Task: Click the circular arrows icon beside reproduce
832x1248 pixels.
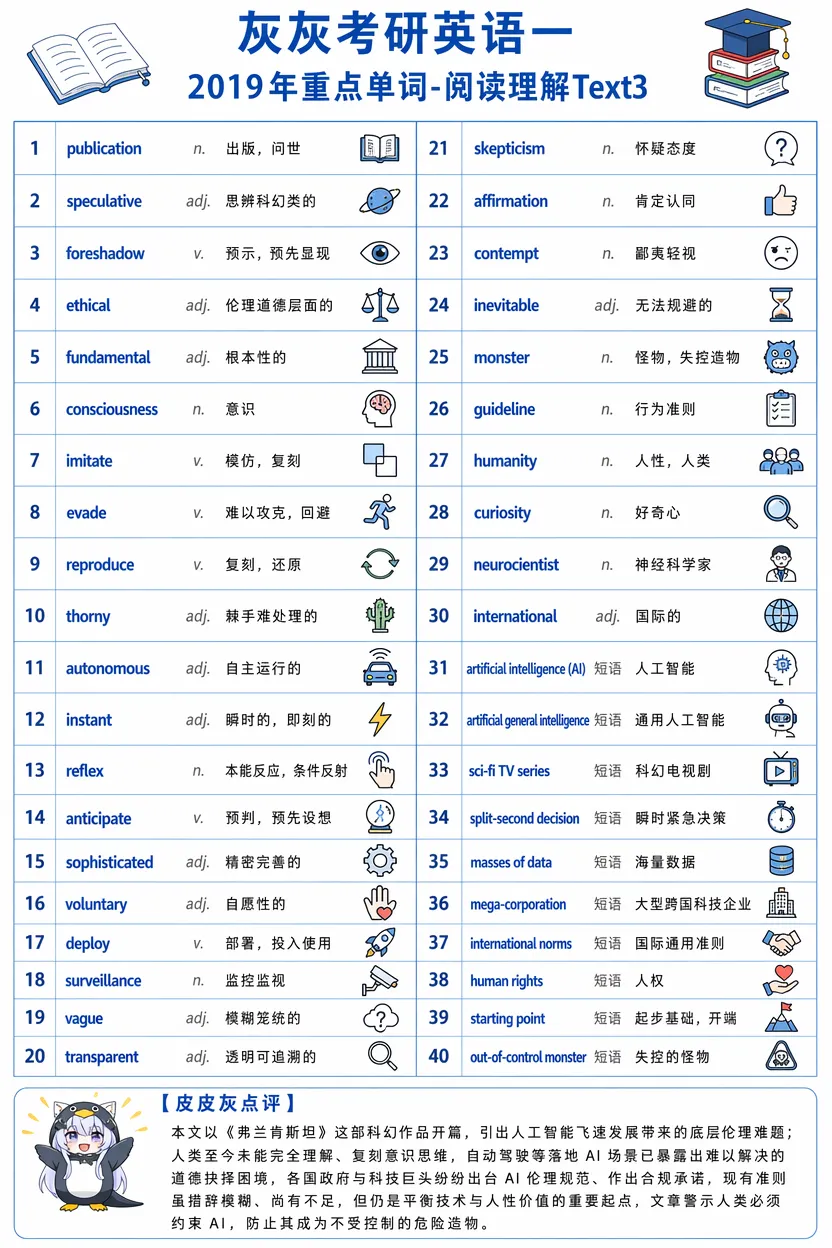Action: (x=380, y=564)
